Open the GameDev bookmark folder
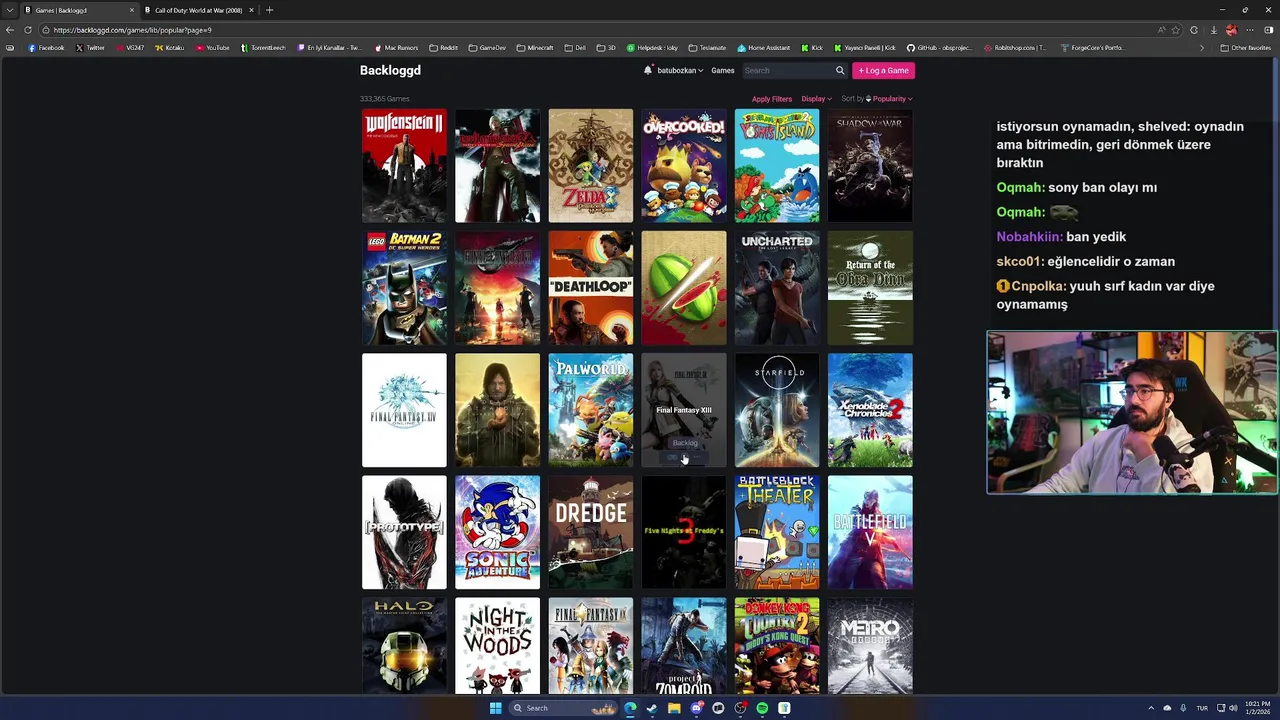Image resolution: width=1280 pixels, height=720 pixels. [x=487, y=47]
